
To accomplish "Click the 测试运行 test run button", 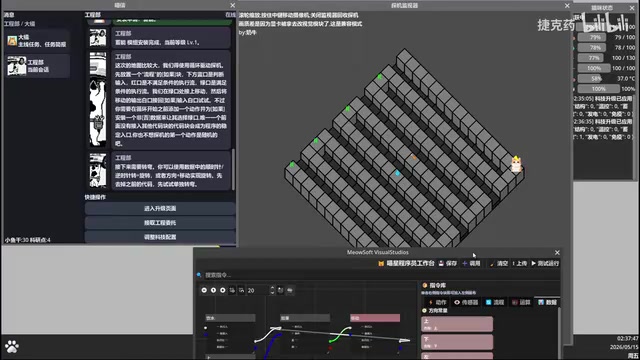I will point(545,264).
